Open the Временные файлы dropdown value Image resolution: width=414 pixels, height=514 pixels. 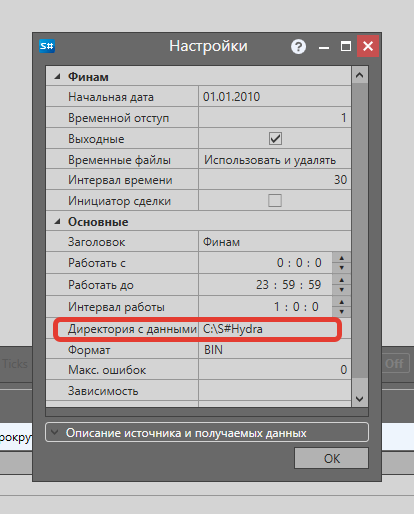(x=275, y=160)
